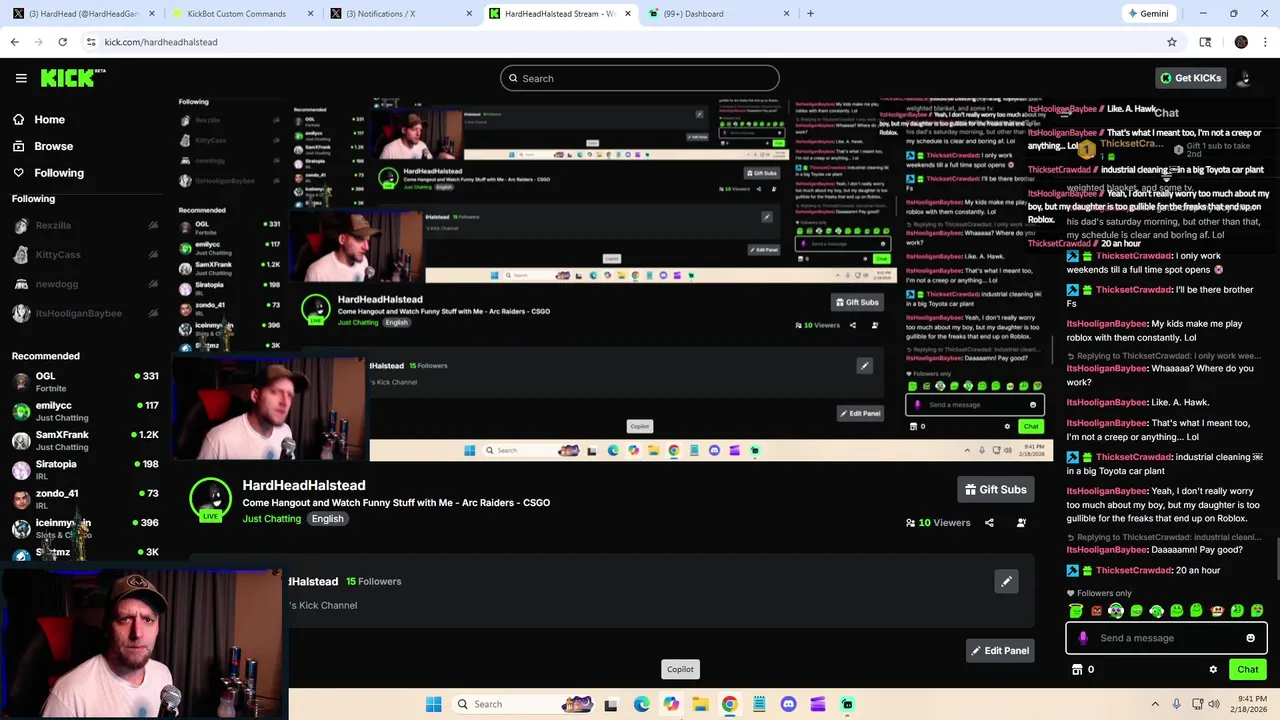Click the HardHeadHalstead channel avatar with LIVE badge

pos(210,500)
